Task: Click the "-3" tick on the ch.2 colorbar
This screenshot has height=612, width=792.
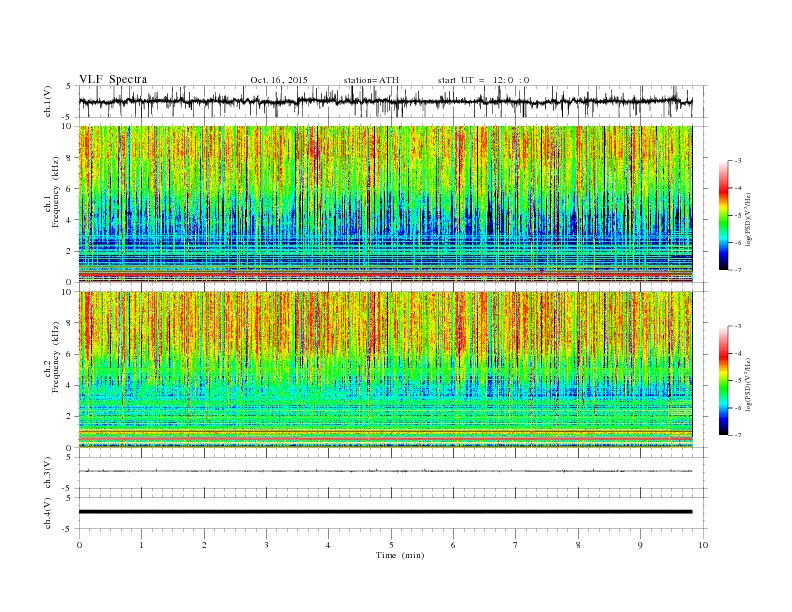Action: click(x=738, y=326)
